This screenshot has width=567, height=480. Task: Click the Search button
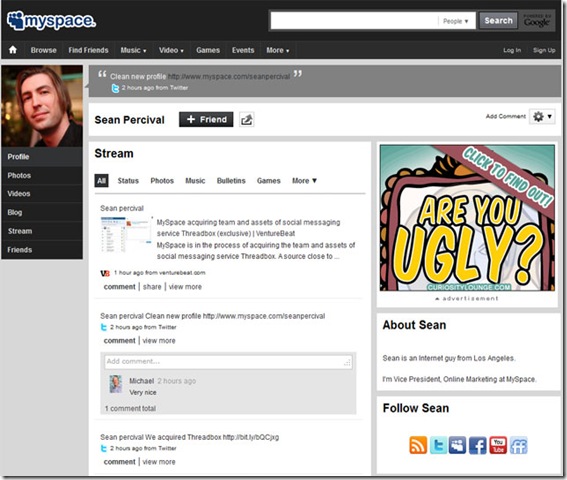pyautogui.click(x=498, y=21)
